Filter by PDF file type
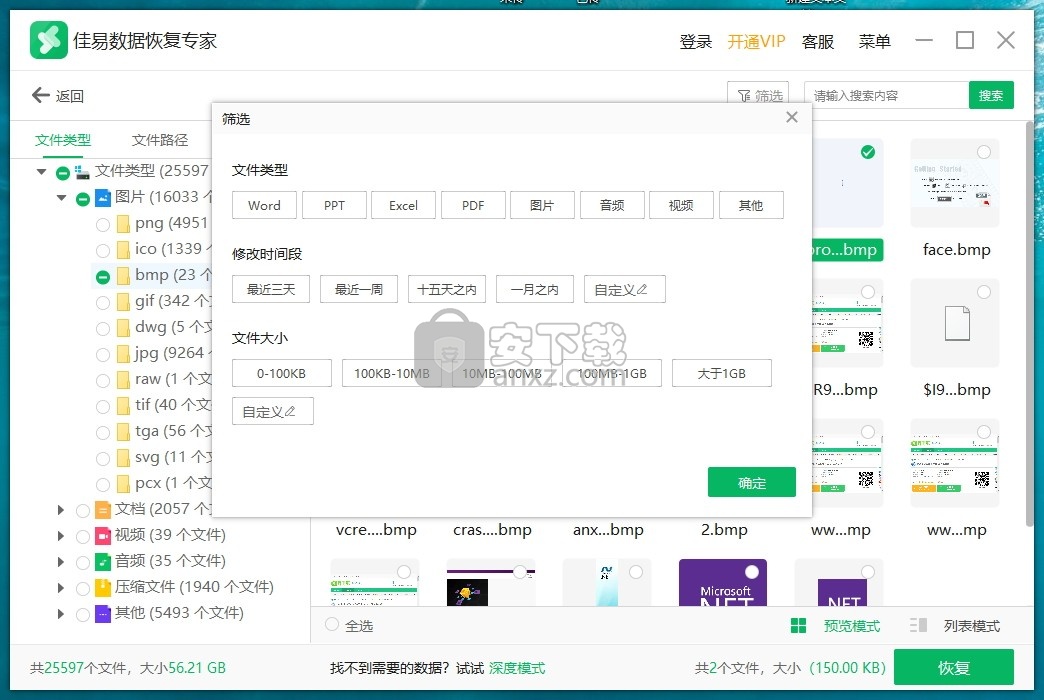Screen dimensions: 1044x700 pyautogui.click(x=473, y=205)
